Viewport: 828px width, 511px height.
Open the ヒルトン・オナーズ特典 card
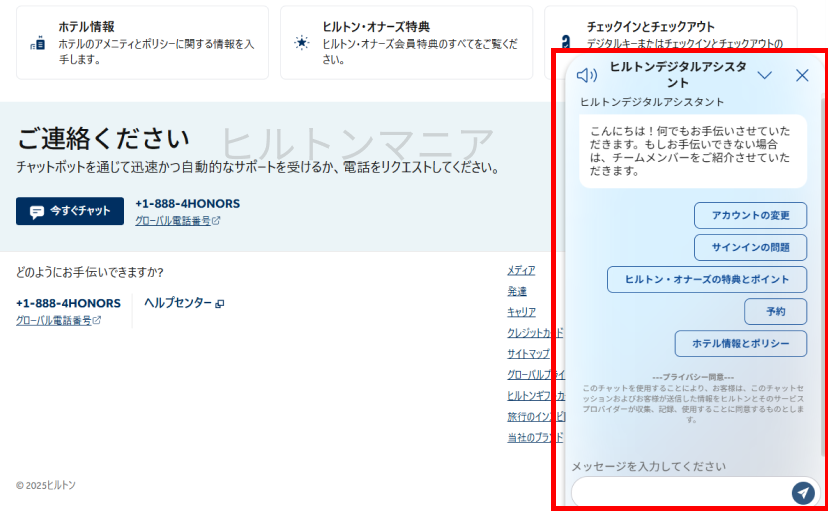point(406,42)
